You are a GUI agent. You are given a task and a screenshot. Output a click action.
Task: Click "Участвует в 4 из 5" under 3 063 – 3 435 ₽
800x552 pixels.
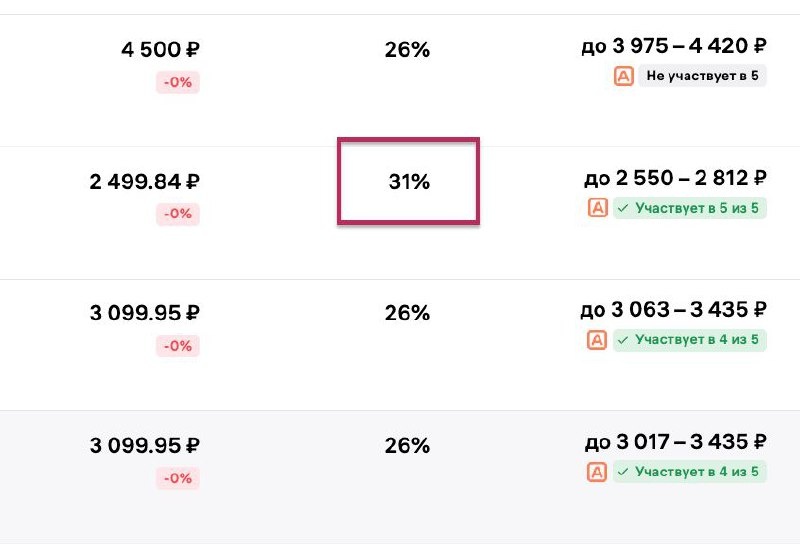(x=689, y=340)
